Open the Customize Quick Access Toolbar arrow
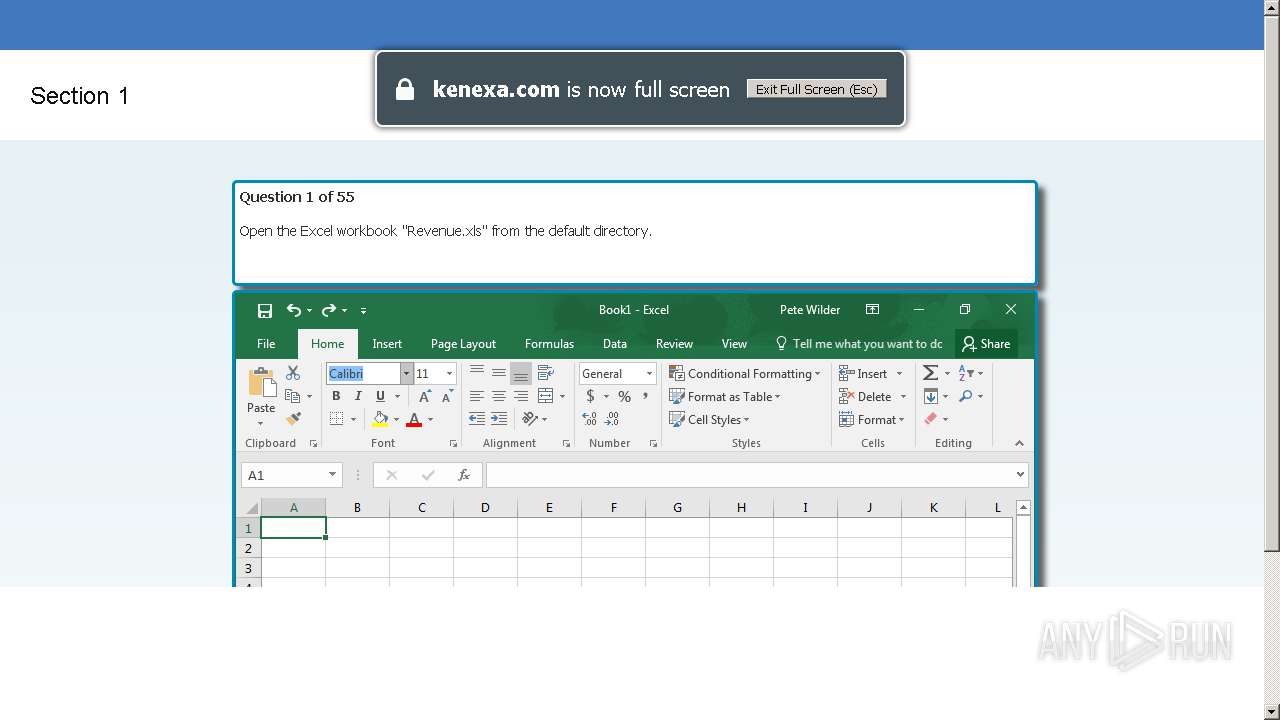This screenshot has height=720, width=1280. tap(363, 311)
